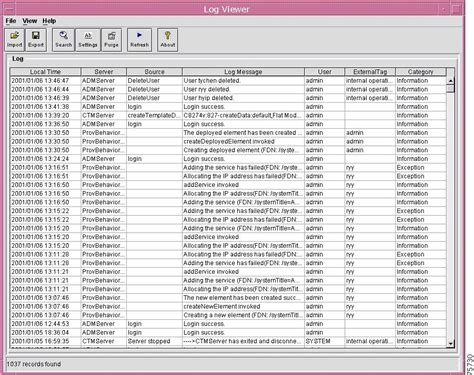Viewport: 474px width, 375px height.
Task: Click the Export toolbar icon
Action: point(36,40)
